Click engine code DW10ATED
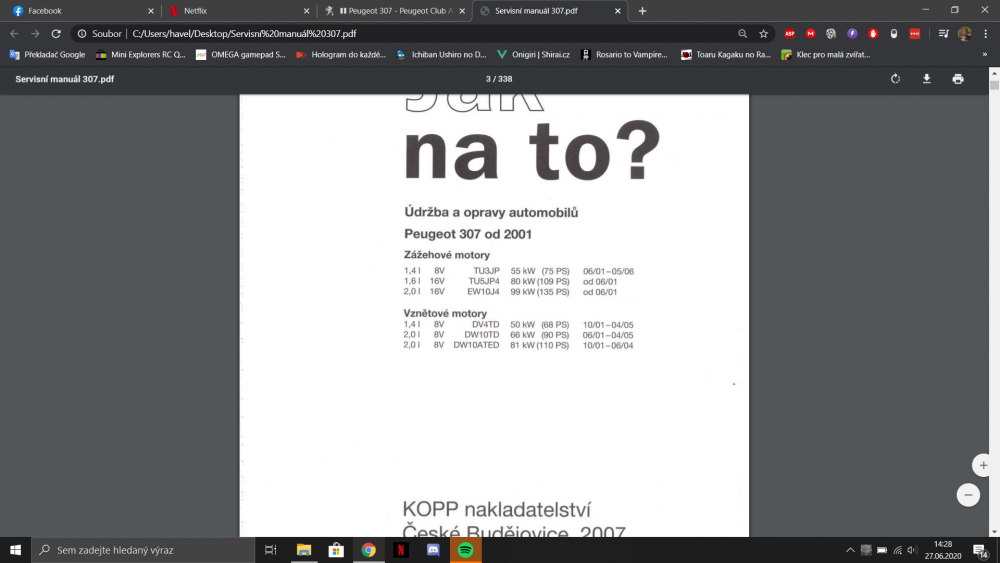This screenshot has width=1000, height=563. pyautogui.click(x=476, y=345)
